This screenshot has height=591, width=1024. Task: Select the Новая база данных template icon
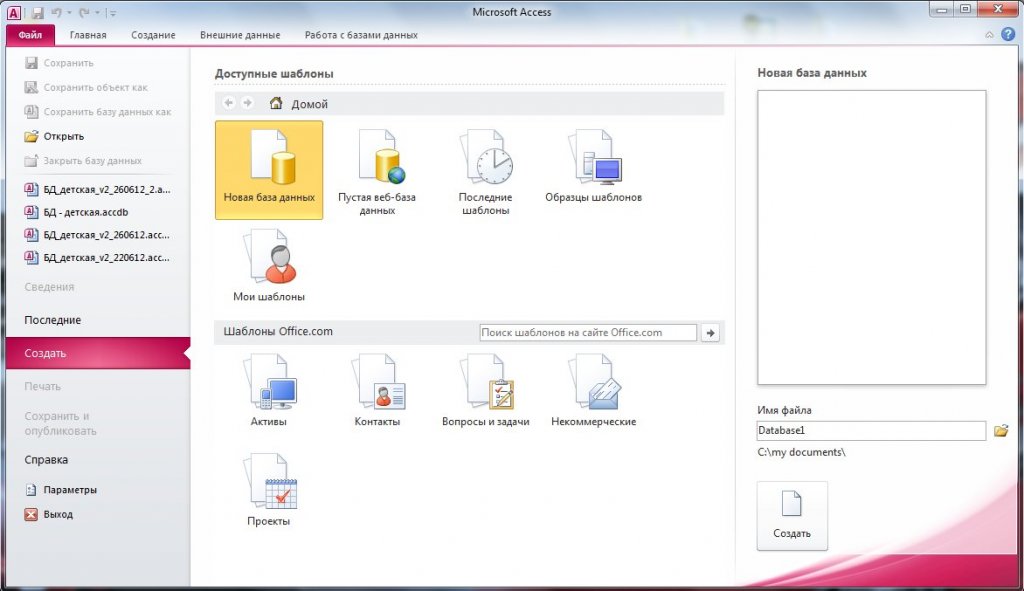coord(268,170)
